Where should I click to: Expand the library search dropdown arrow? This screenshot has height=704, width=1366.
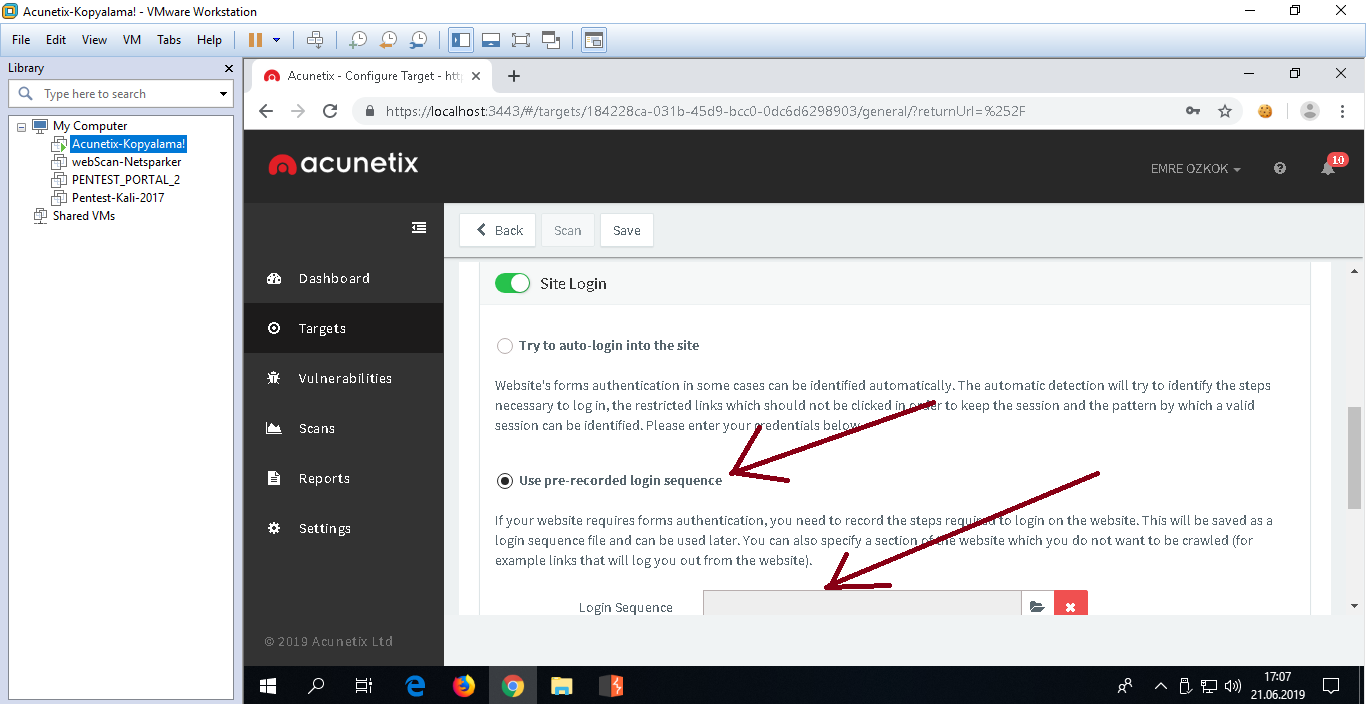pyautogui.click(x=223, y=94)
